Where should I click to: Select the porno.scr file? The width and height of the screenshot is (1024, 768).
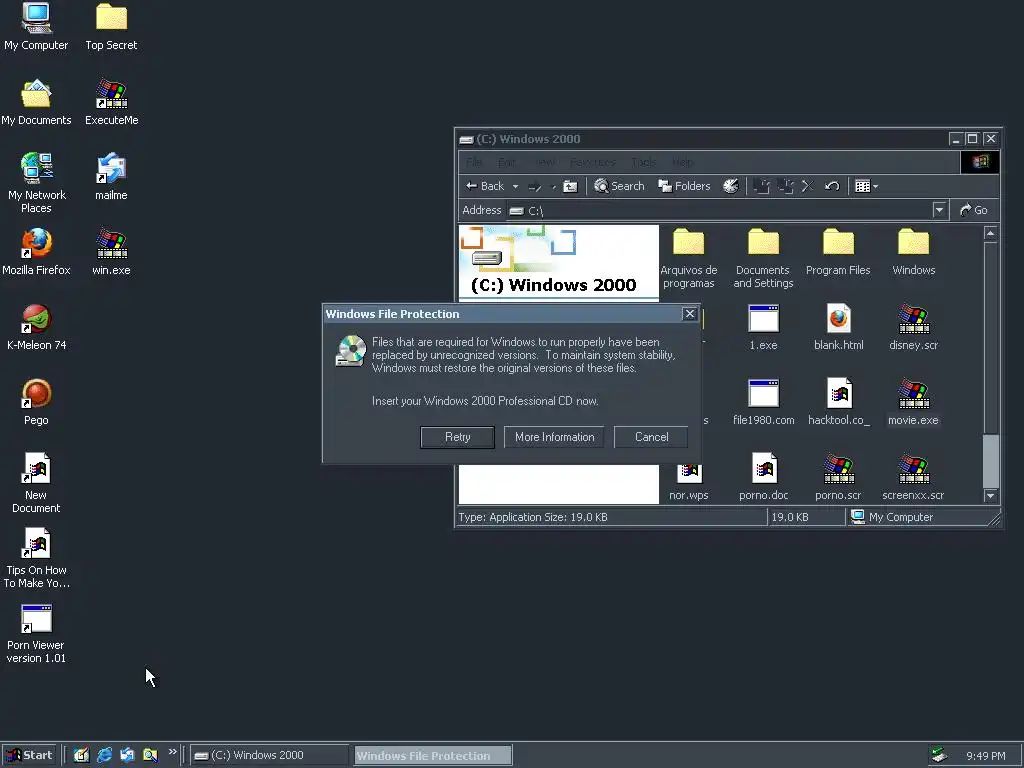click(x=838, y=477)
